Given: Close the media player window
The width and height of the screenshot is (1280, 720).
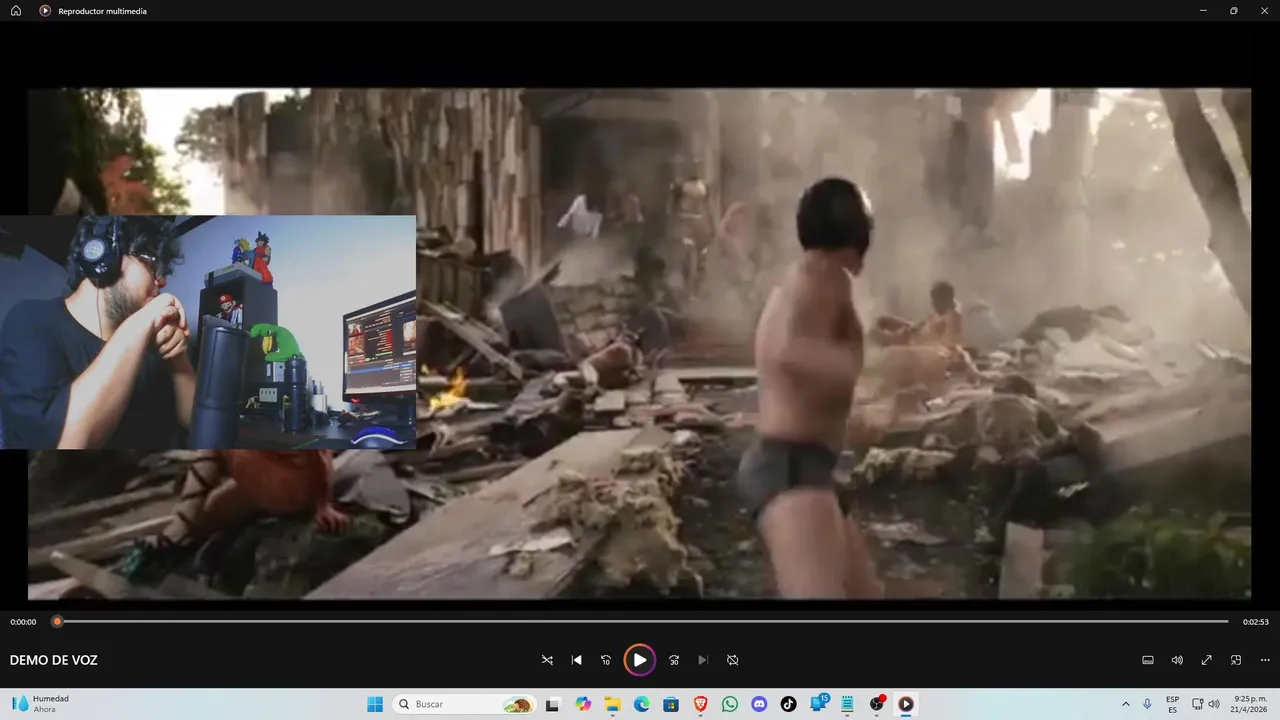Looking at the screenshot, I should 1265,11.
